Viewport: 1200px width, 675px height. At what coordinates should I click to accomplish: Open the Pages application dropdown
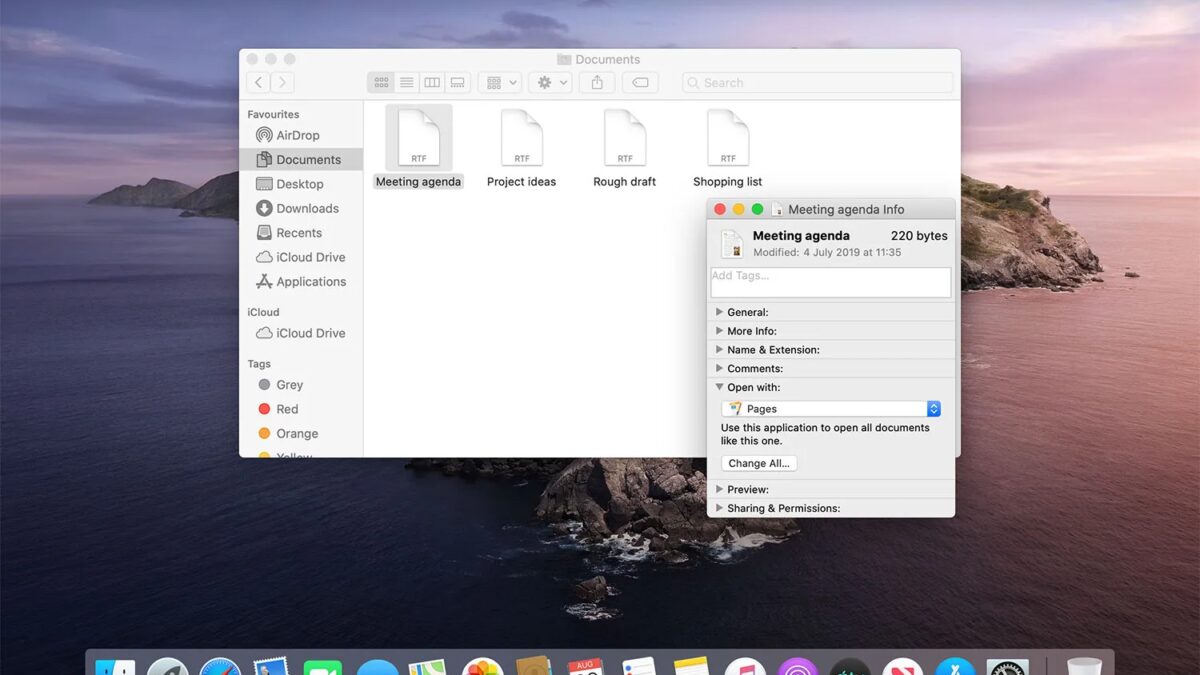(831, 408)
